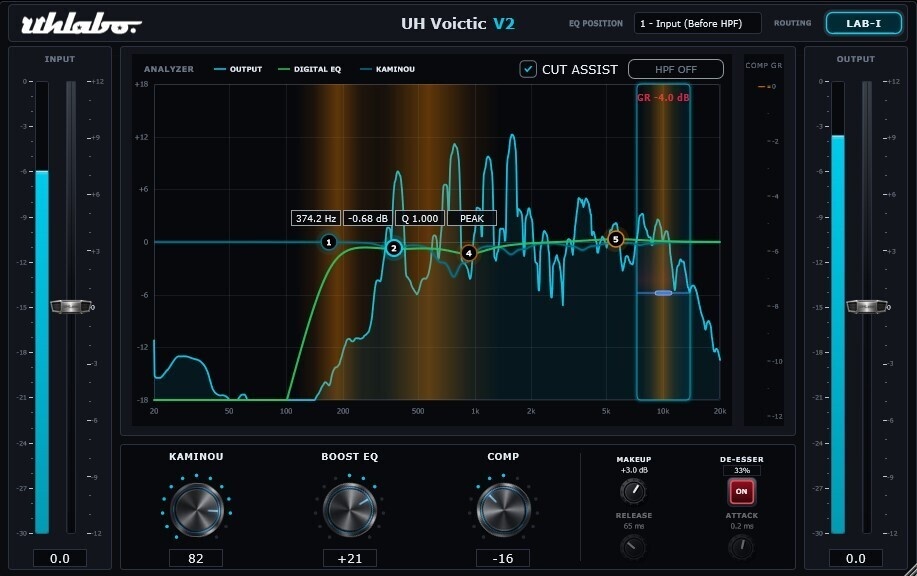Click the MAKEUP +3.0 dB value

pyautogui.click(x=633, y=470)
